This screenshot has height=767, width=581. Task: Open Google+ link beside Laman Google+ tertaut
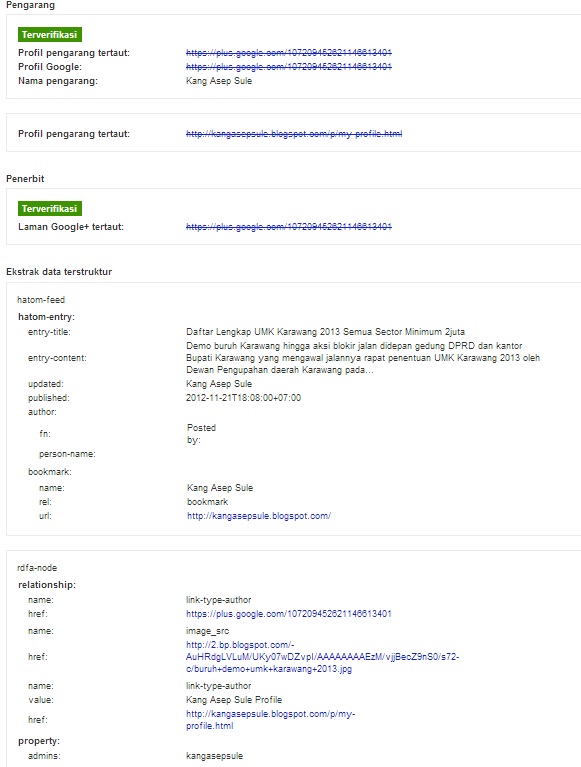click(289, 226)
